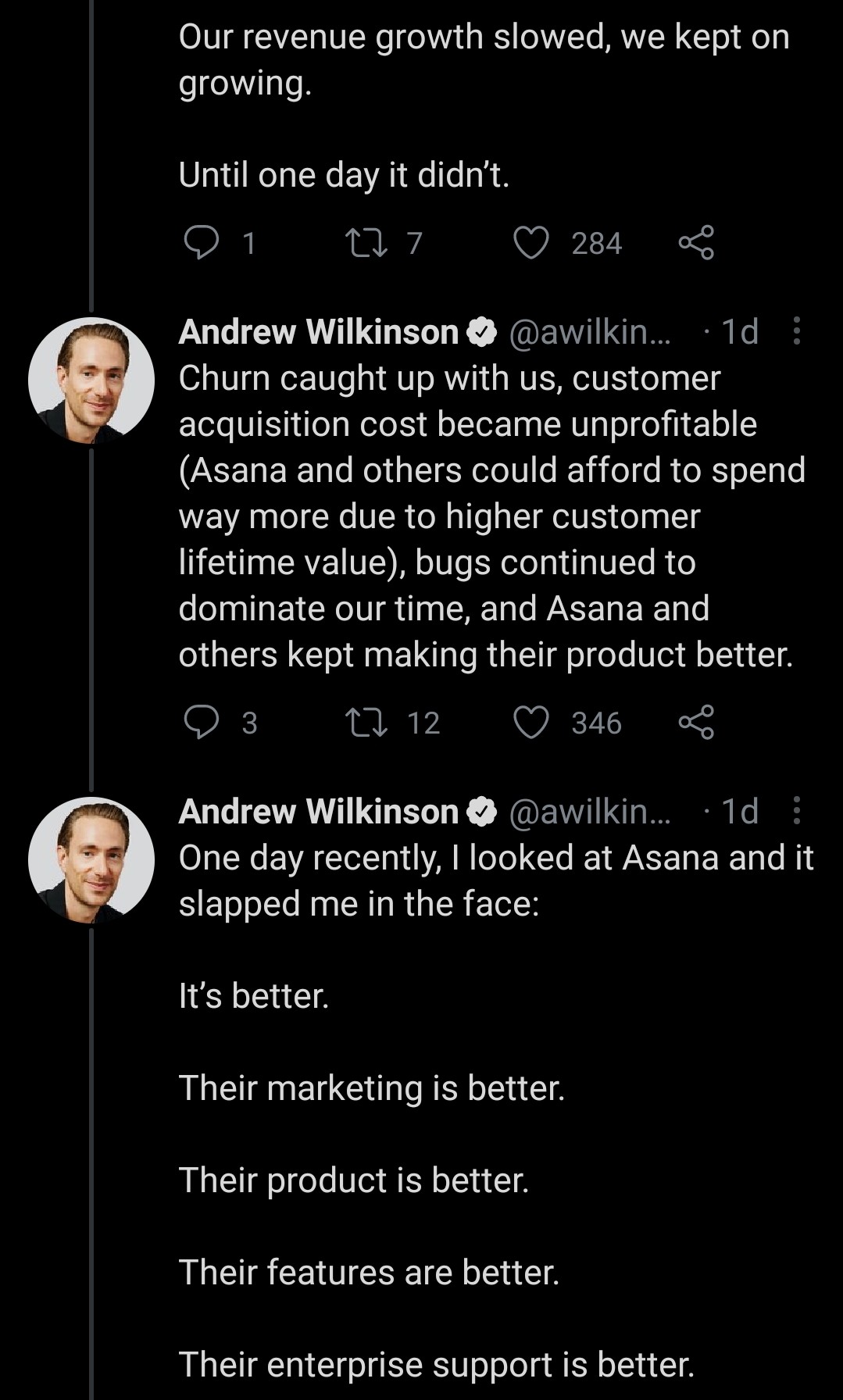The width and height of the screenshot is (843, 1400).
Task: Retweet the tweet with 12 retweets
Action: click(366, 723)
